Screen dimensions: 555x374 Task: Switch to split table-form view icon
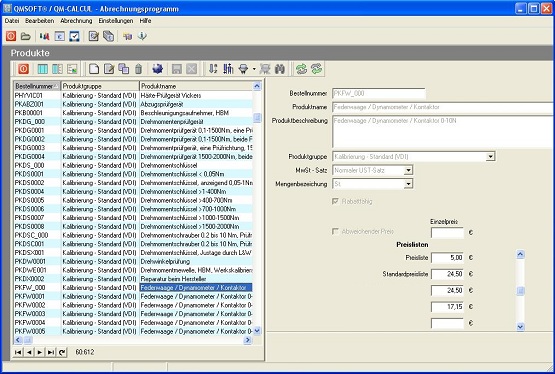pos(57,69)
